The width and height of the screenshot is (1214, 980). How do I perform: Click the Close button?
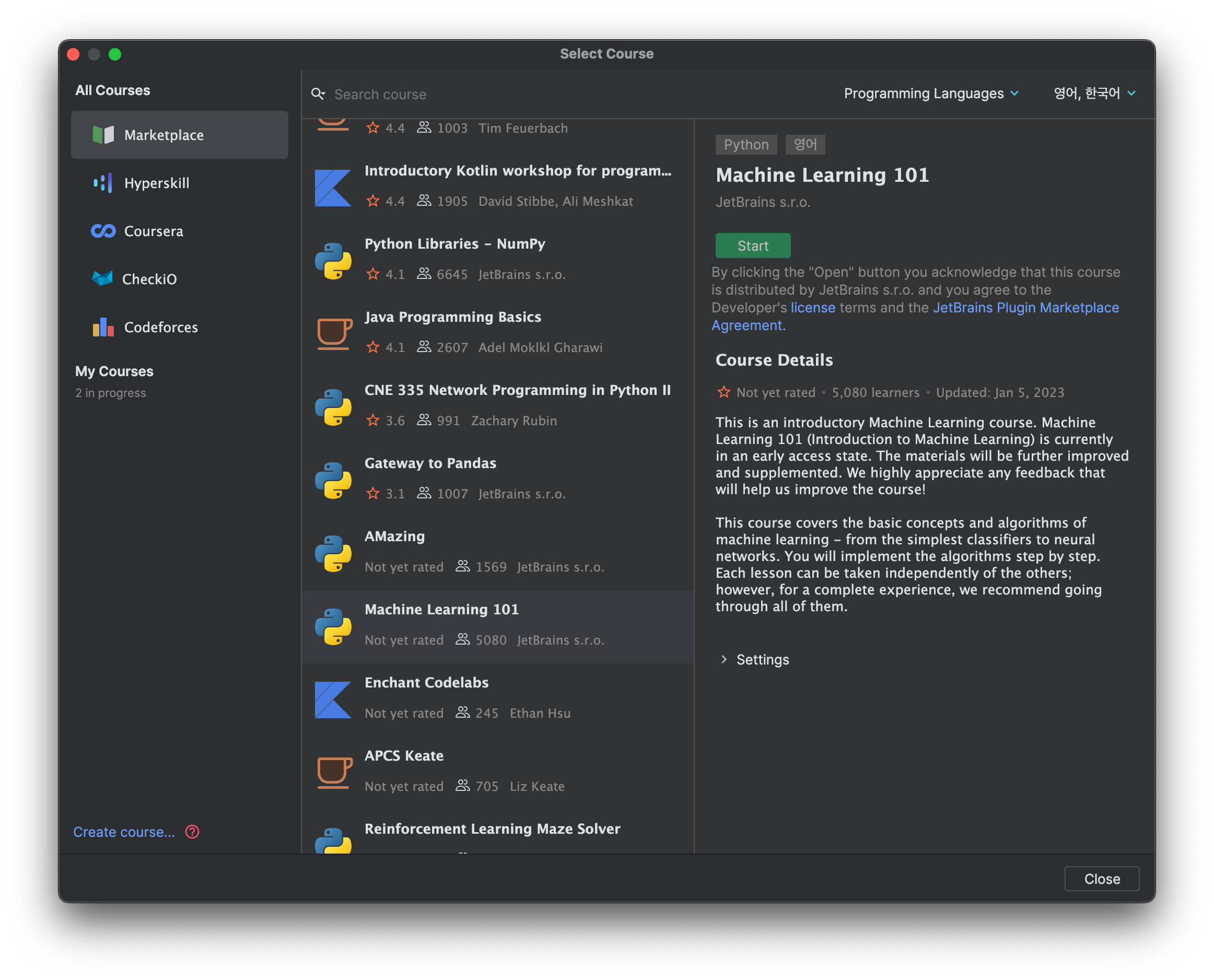(x=1101, y=878)
